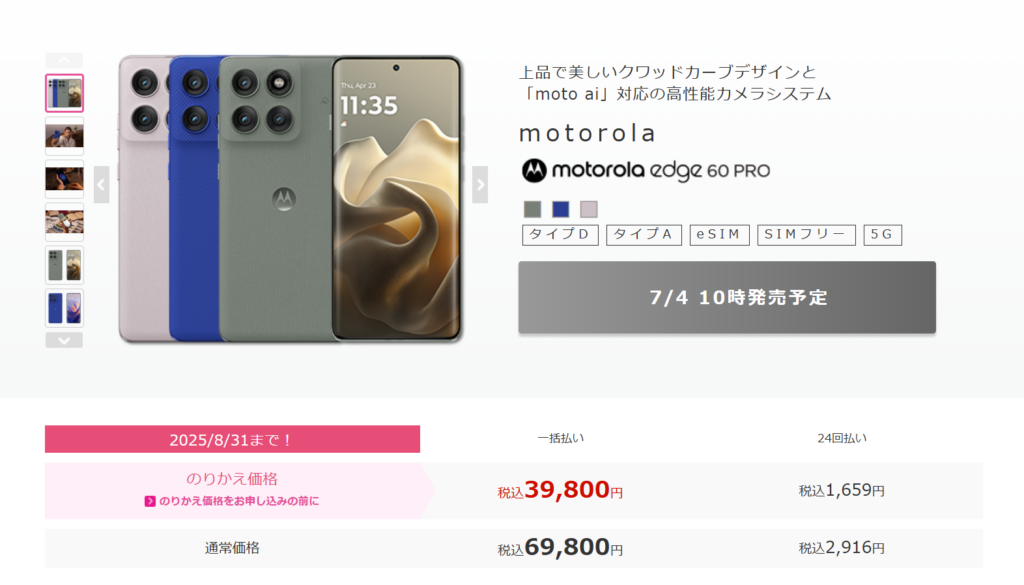Open のりかえ価格をお申し込みの前に link

point(232,501)
